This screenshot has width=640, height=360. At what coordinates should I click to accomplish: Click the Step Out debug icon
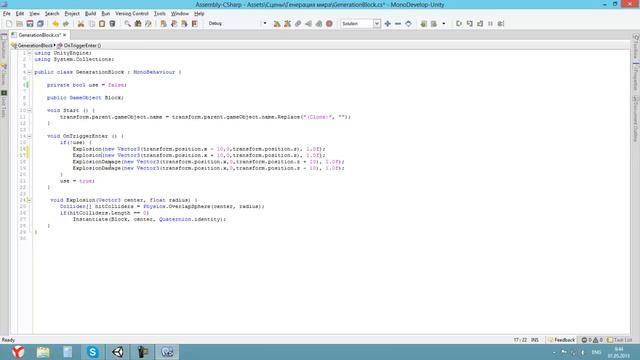pos(480,24)
